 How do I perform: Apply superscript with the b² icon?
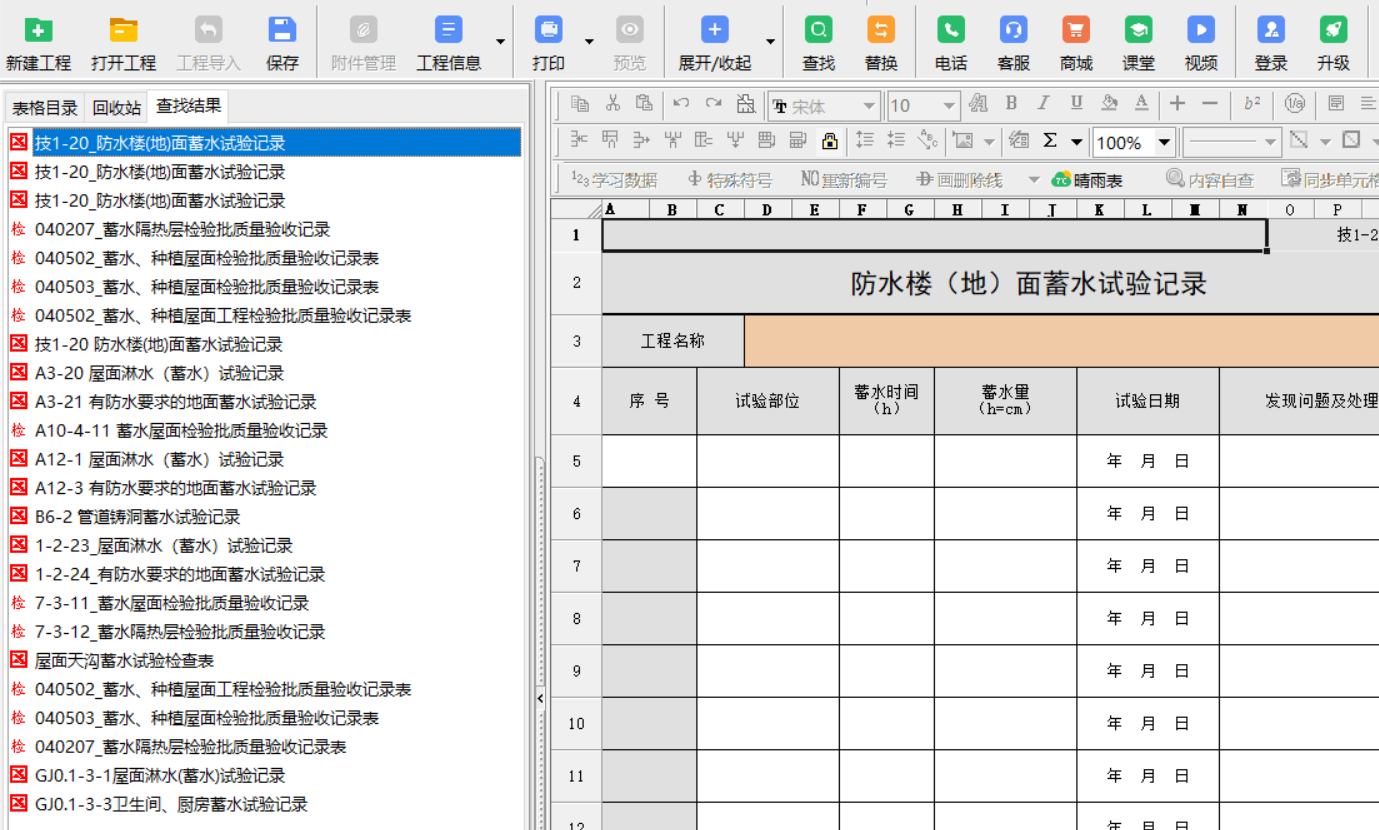click(x=1252, y=103)
